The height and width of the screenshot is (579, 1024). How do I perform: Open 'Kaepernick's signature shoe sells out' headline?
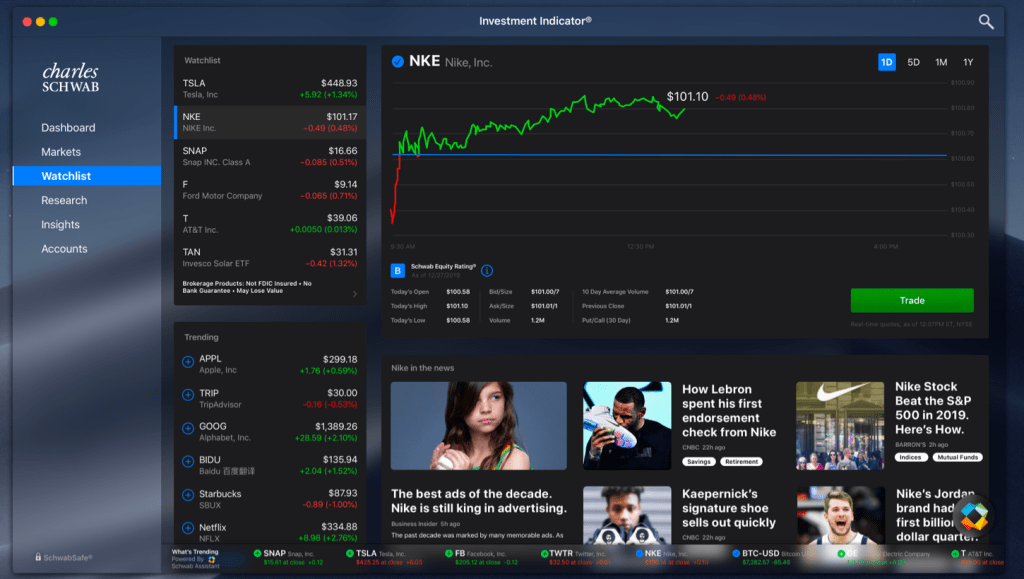[x=729, y=508]
